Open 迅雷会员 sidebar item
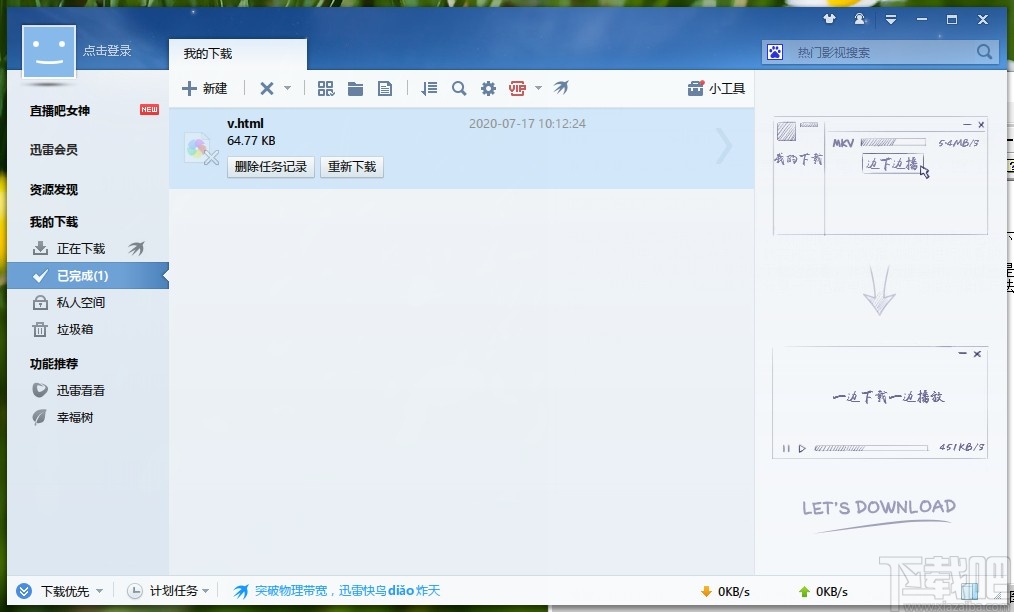The image size is (1014, 612). (54, 149)
